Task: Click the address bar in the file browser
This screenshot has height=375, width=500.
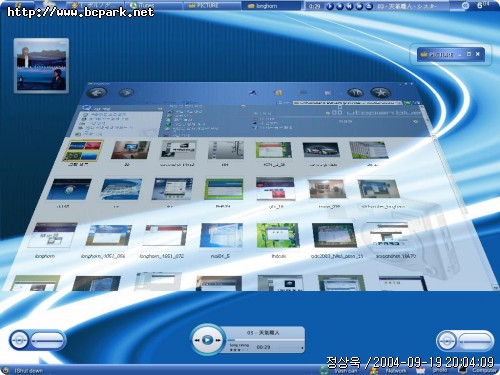Action: pyautogui.click(x=347, y=103)
